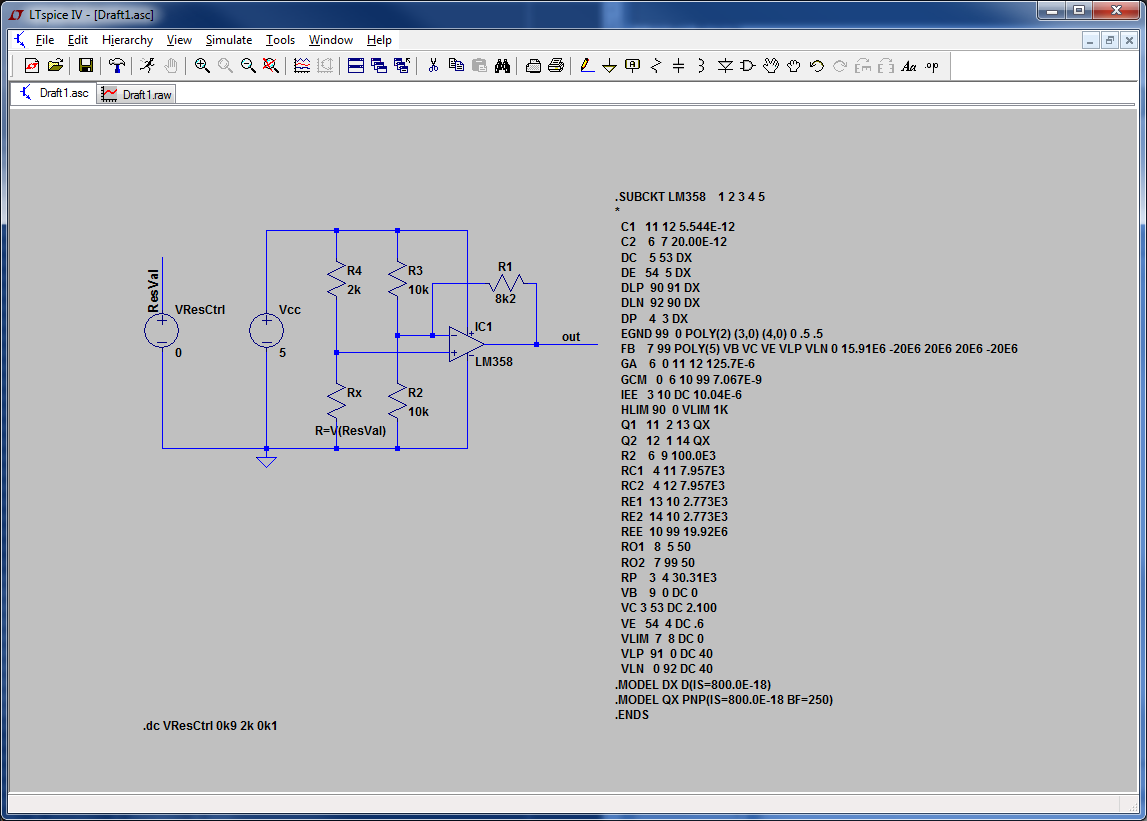Viewport: 1147px width, 821px height.
Task: Click the 'ResVal' net label
Action: 153,290
